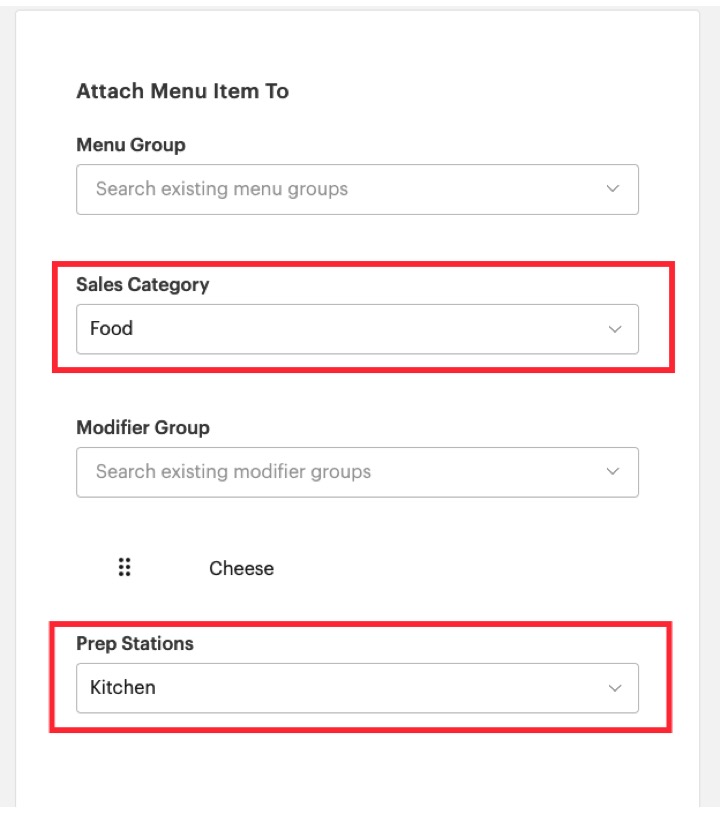Click the Menu Group label
Image resolution: width=720 pixels, height=813 pixels.
click(131, 145)
